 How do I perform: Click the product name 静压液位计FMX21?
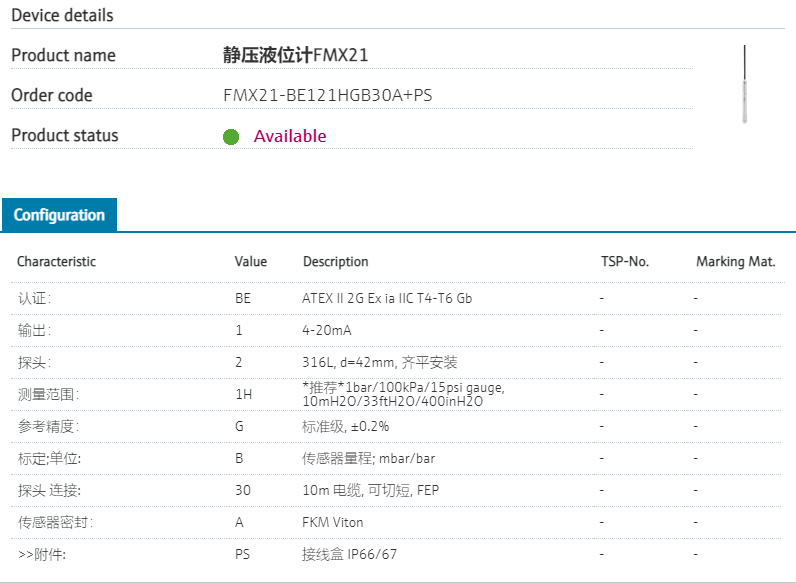point(295,56)
